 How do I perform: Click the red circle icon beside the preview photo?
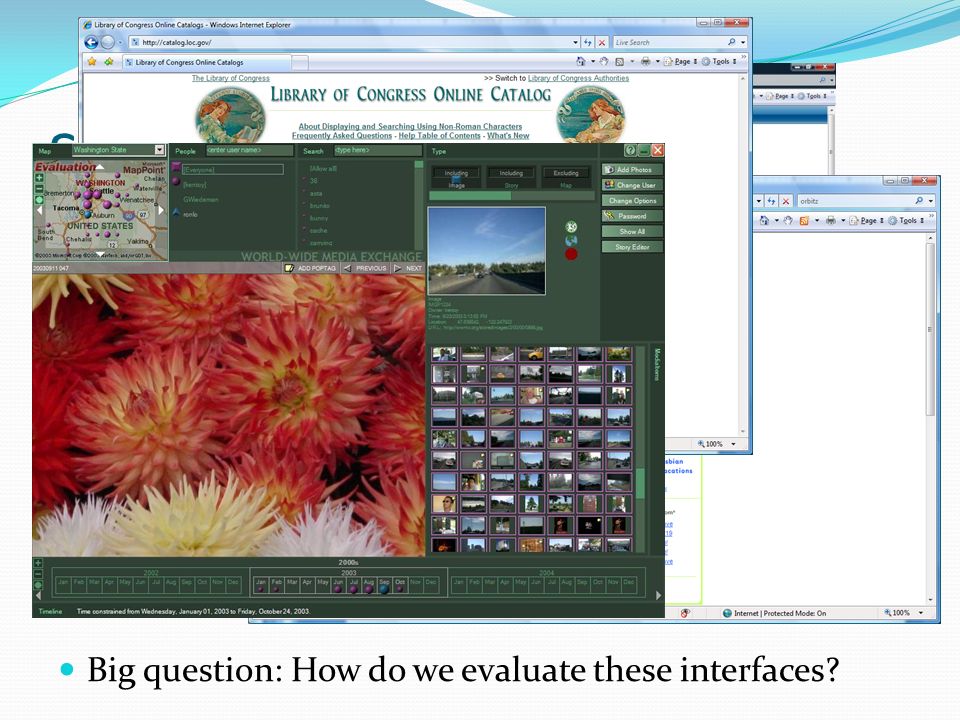coord(571,253)
